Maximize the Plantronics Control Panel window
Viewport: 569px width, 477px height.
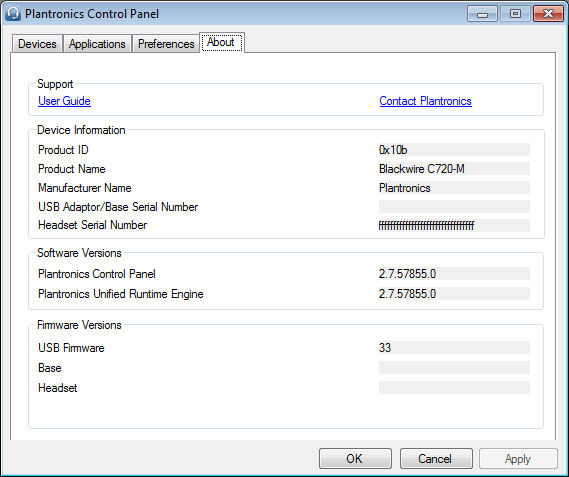[x=515, y=14]
